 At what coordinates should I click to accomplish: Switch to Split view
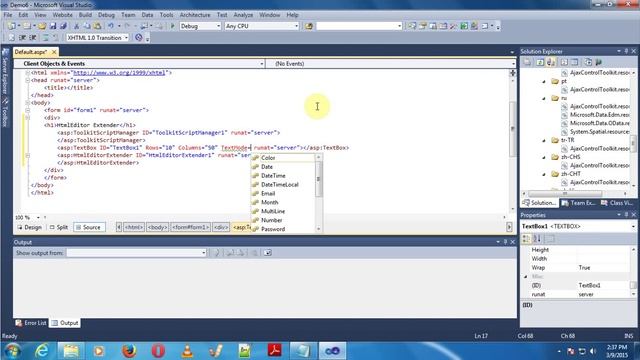[x=59, y=227]
